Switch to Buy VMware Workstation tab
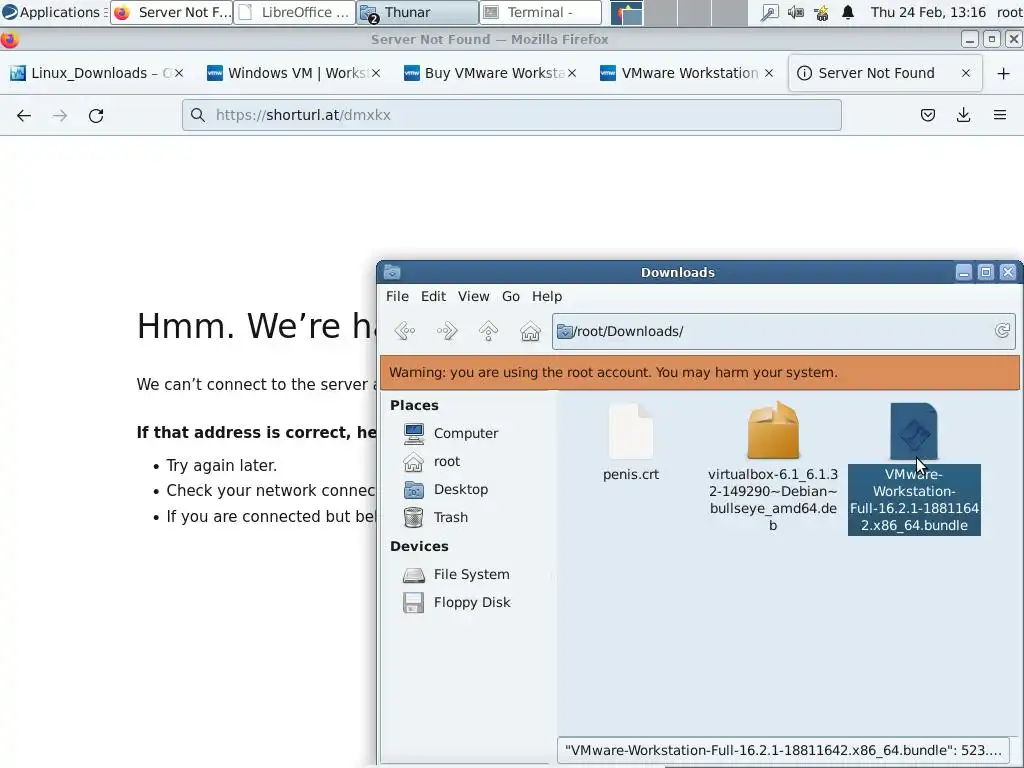The height and width of the screenshot is (768, 1024). tap(490, 73)
